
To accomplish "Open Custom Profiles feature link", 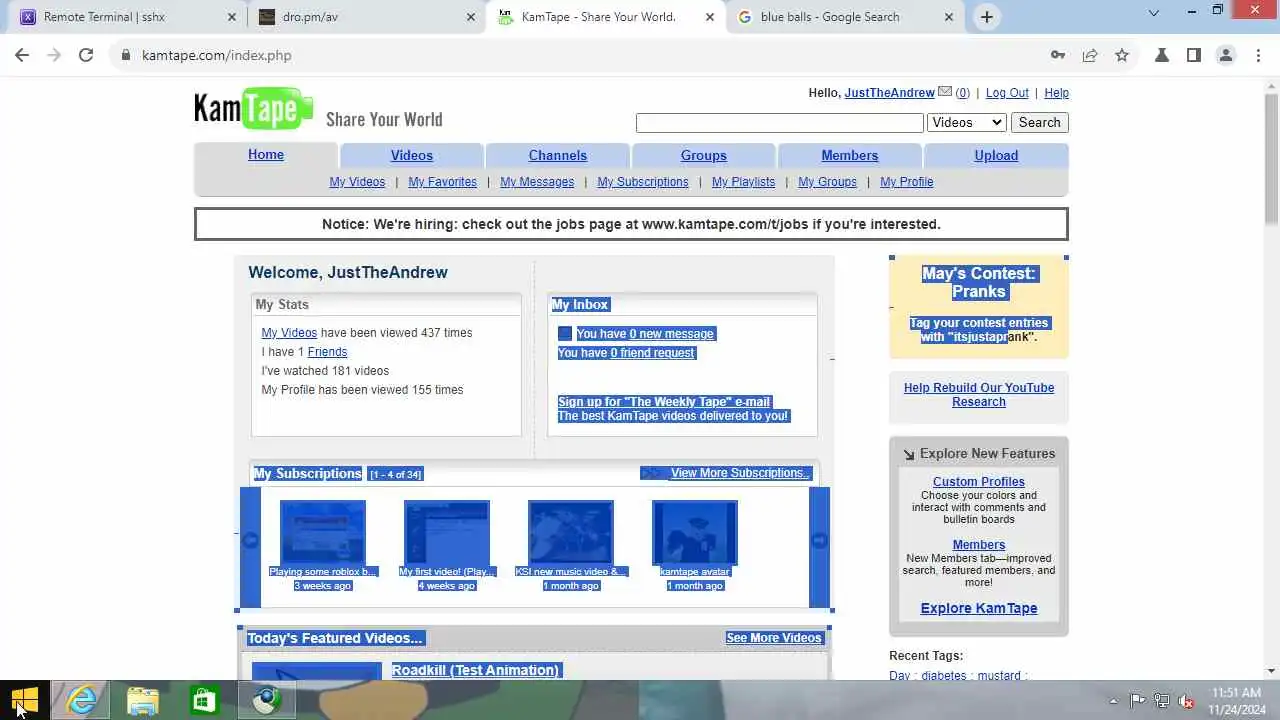I will [979, 482].
